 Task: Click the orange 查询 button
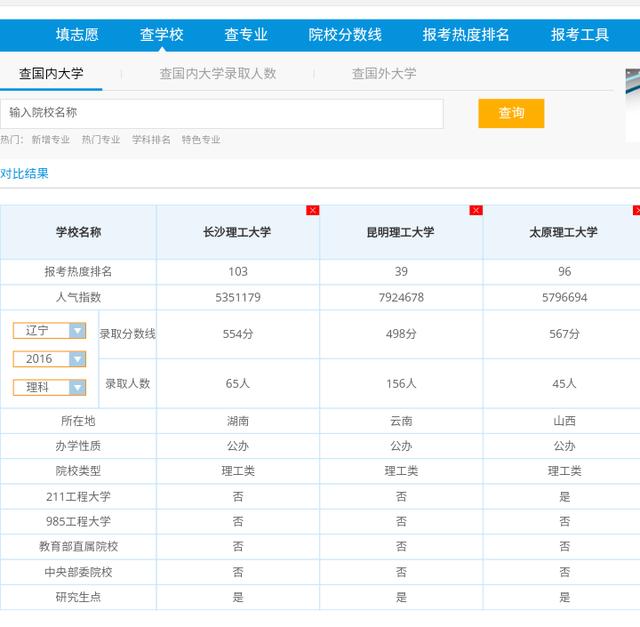coord(511,113)
